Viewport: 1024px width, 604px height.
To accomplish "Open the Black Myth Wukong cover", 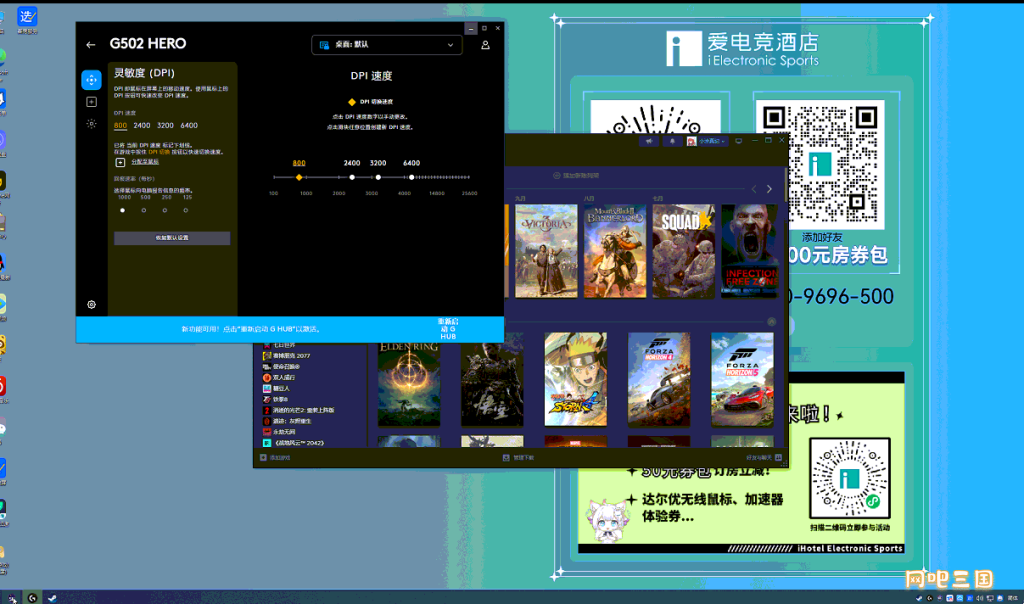I will point(492,380).
